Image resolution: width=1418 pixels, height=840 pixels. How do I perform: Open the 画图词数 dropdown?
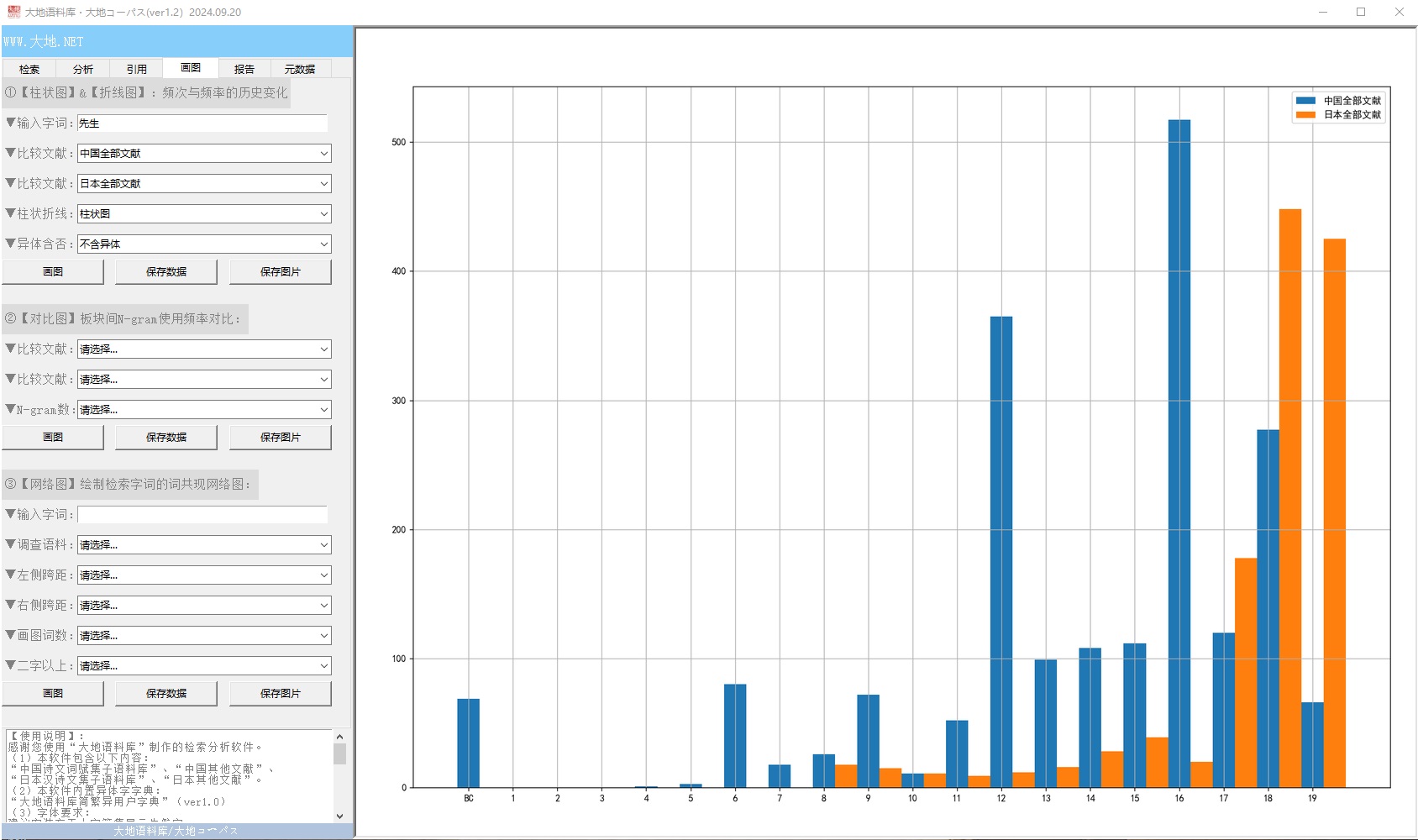point(204,635)
